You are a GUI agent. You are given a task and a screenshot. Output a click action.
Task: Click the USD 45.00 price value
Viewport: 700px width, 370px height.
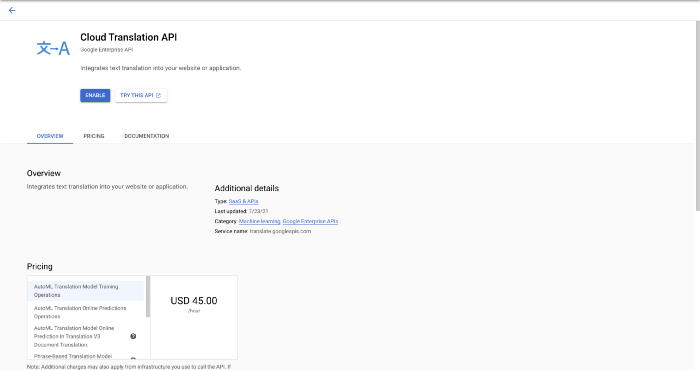pyautogui.click(x=194, y=301)
